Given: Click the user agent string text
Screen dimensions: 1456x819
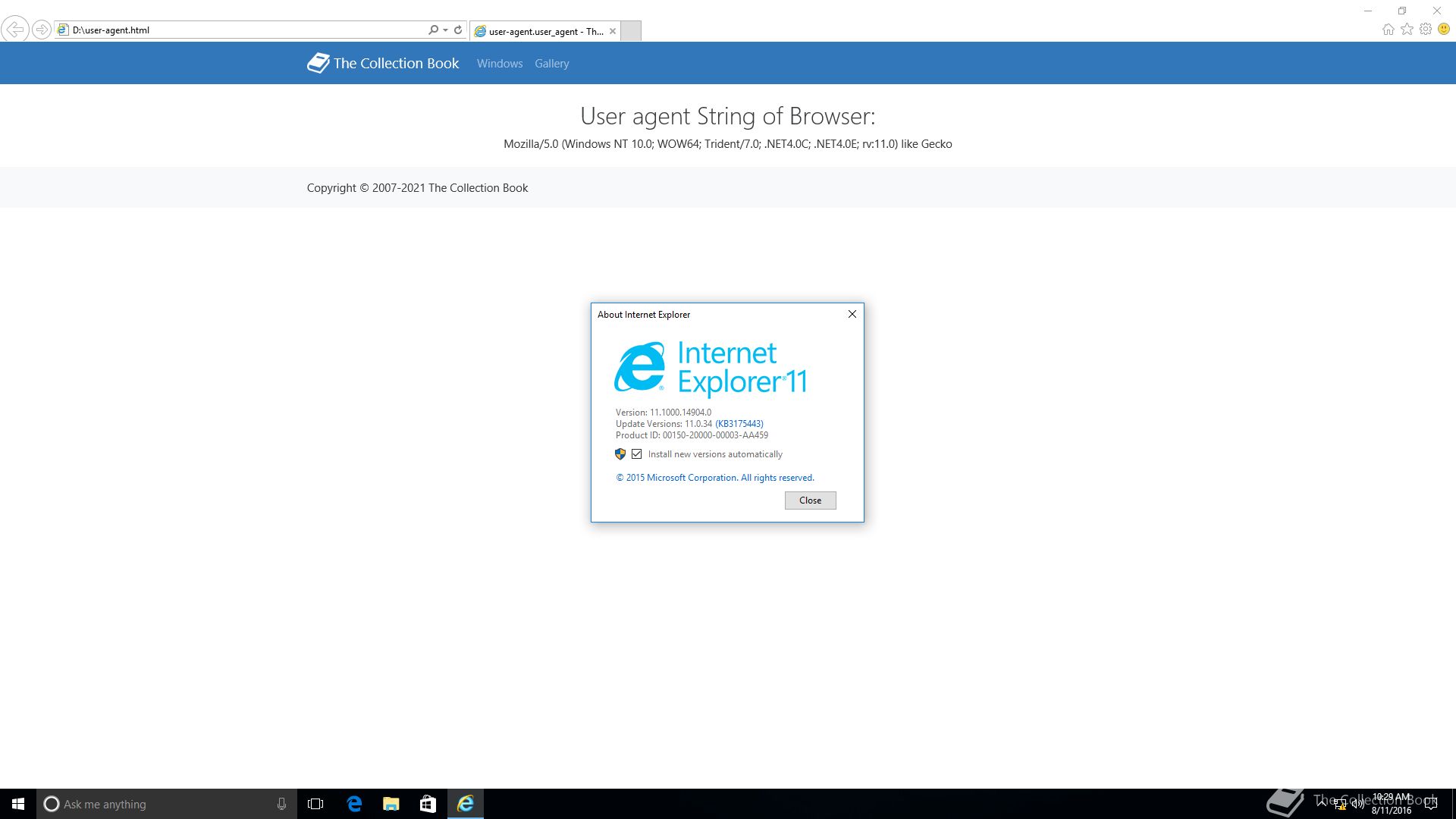Looking at the screenshot, I should [x=728, y=144].
